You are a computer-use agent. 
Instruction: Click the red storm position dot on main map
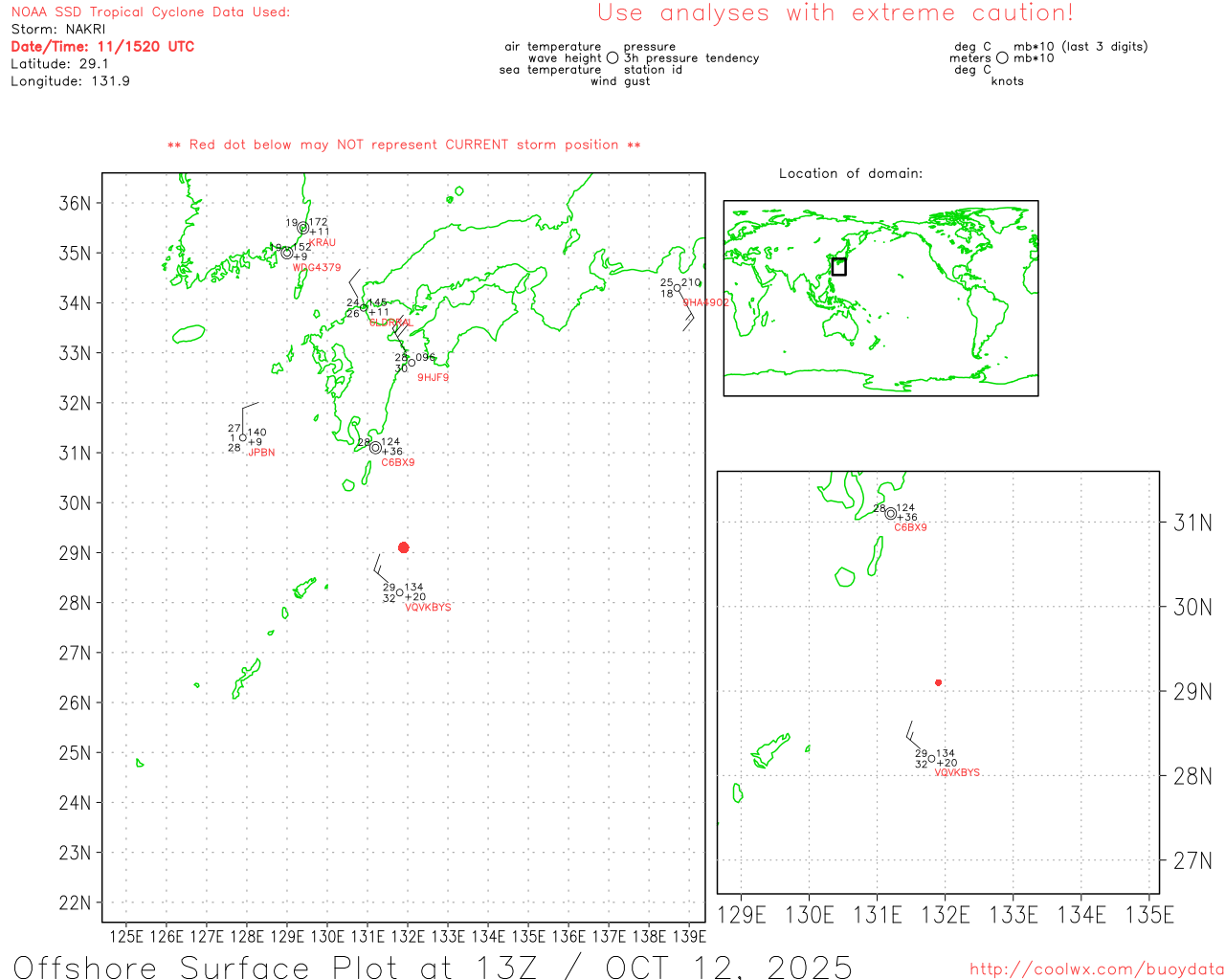pyautogui.click(x=403, y=547)
